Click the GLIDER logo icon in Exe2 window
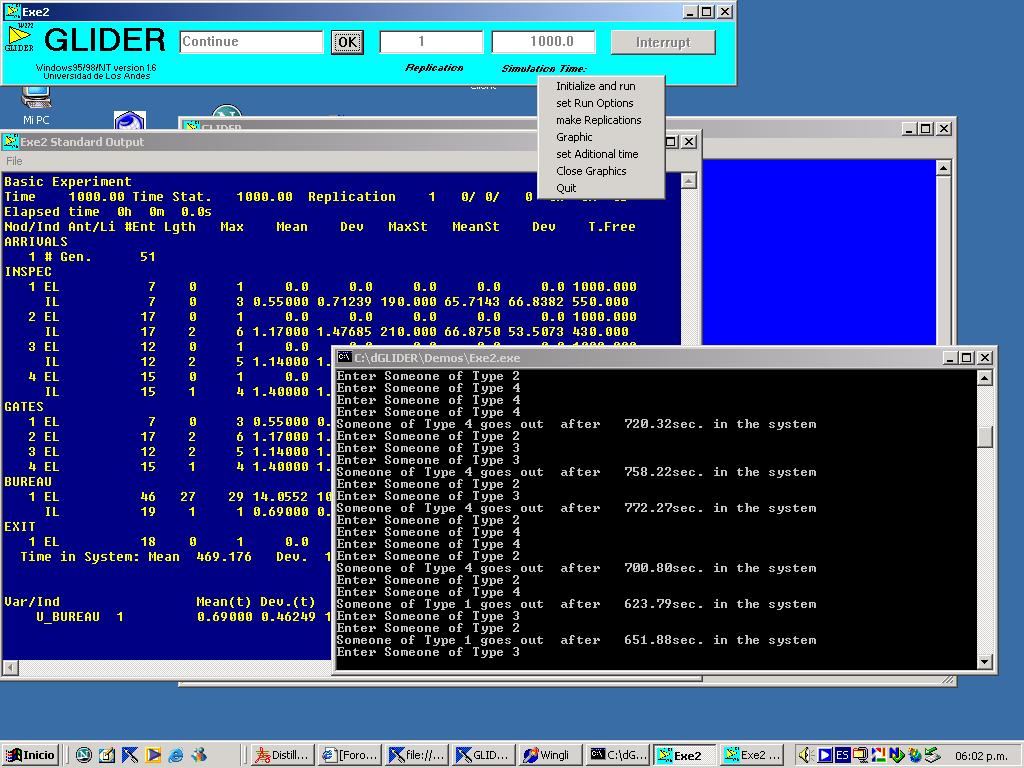 click(x=19, y=39)
